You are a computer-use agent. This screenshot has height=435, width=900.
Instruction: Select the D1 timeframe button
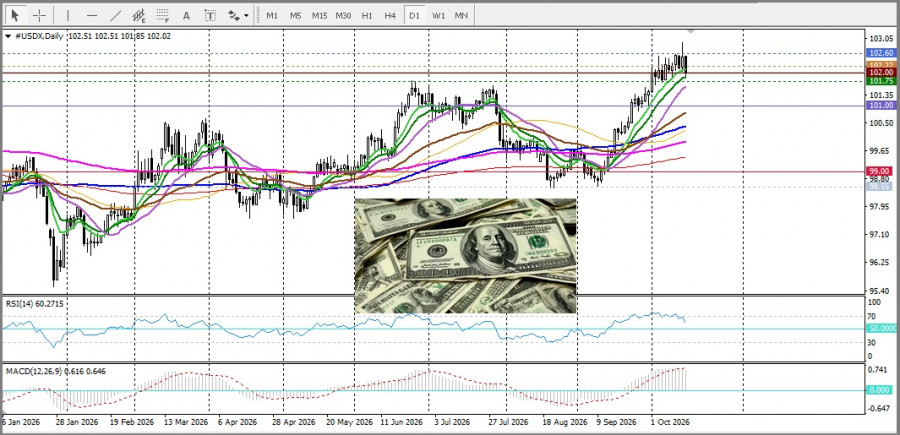tap(414, 15)
